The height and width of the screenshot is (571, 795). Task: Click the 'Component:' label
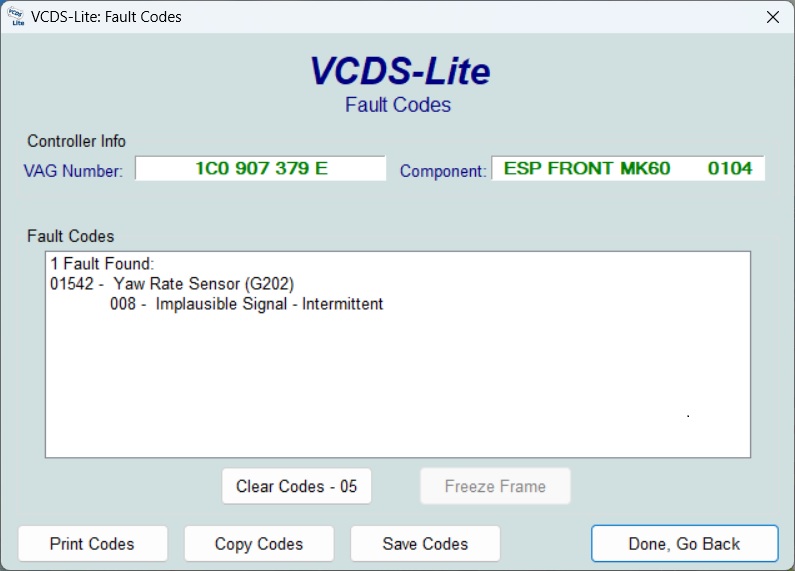pyautogui.click(x=443, y=171)
